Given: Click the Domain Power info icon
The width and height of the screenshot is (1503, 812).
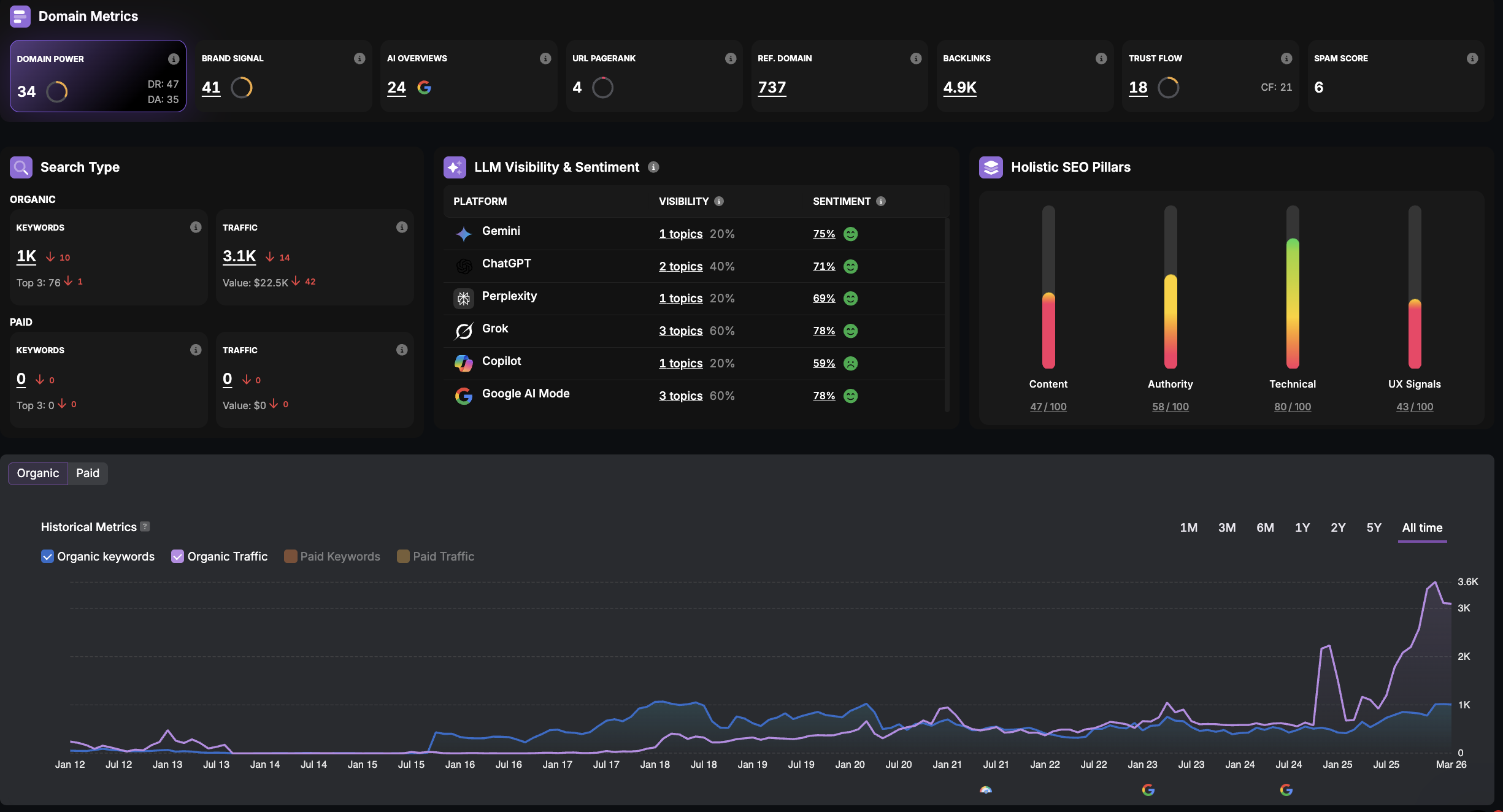Looking at the screenshot, I should click(174, 59).
